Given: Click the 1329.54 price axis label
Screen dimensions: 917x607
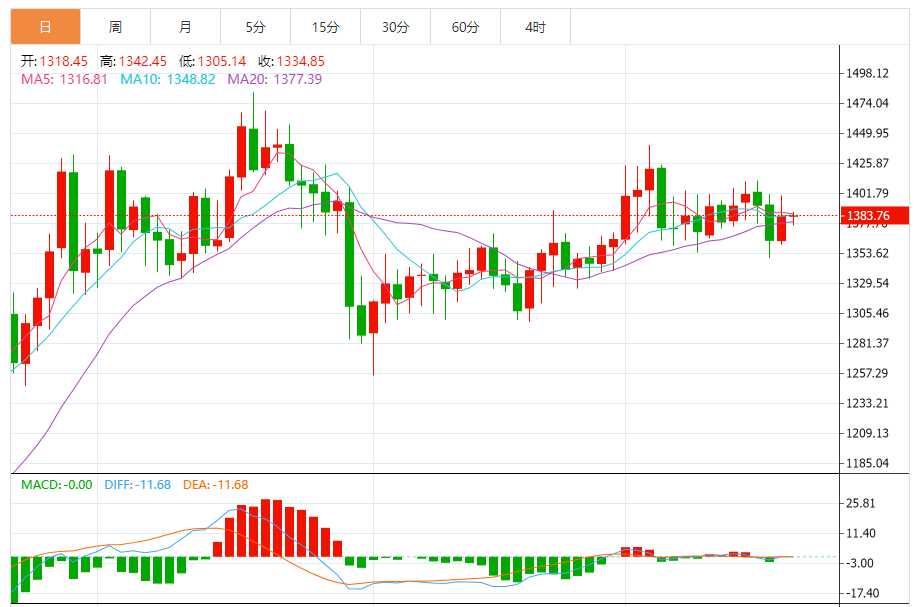Looking at the screenshot, I should [867, 284].
